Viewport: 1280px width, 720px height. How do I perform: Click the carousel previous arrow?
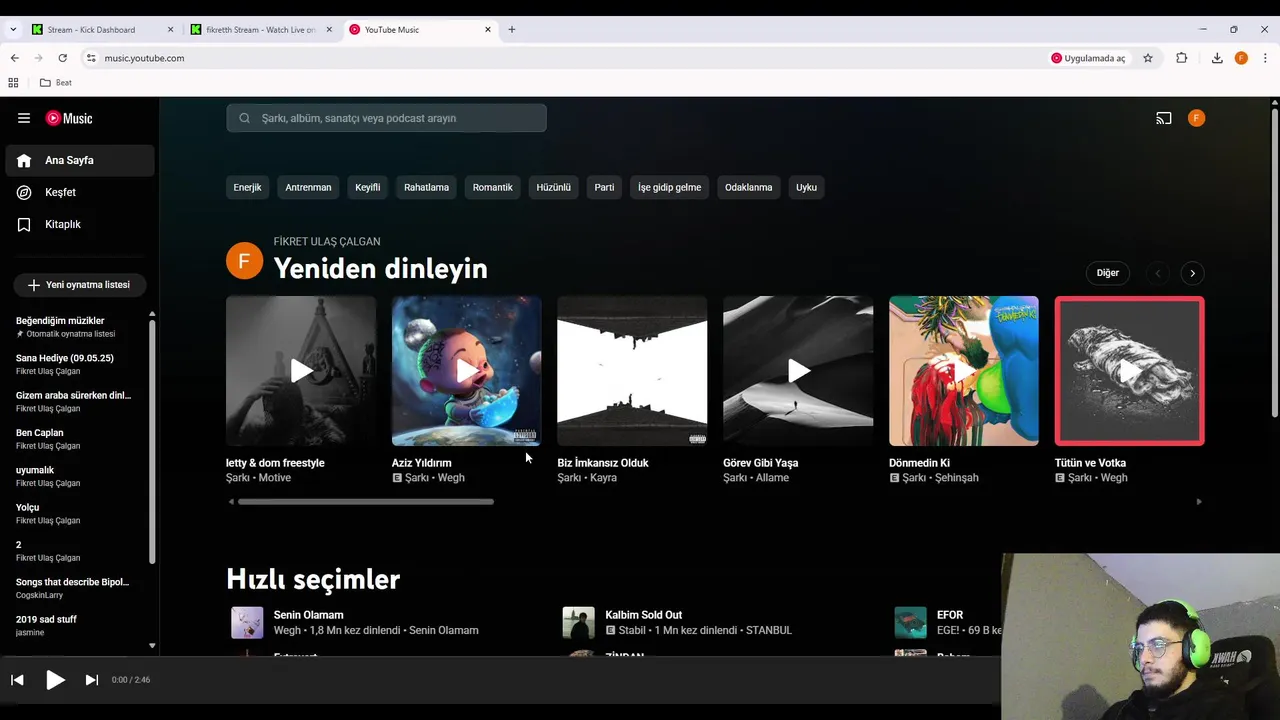[x=1158, y=273]
